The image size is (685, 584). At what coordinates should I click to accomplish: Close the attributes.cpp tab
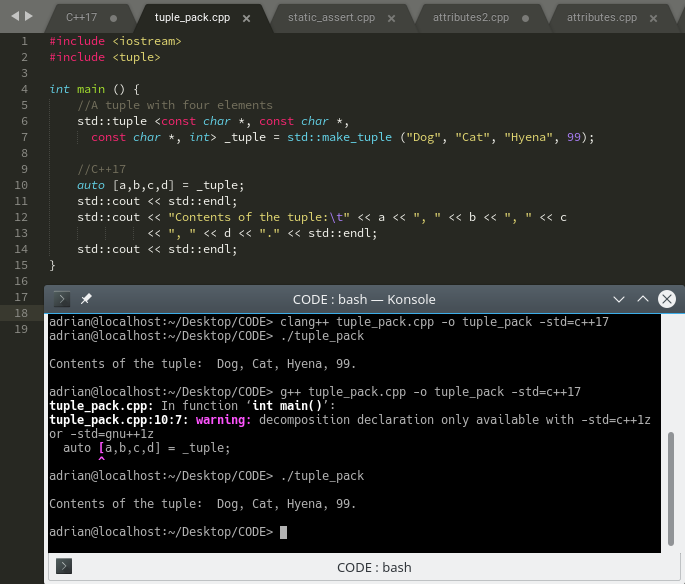(x=654, y=18)
